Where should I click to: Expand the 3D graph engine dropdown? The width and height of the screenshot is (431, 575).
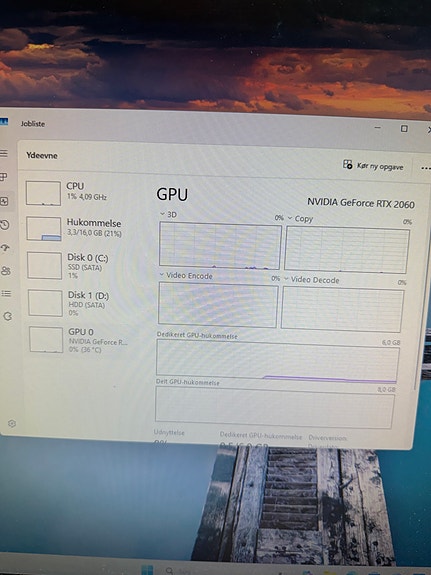pyautogui.click(x=168, y=215)
